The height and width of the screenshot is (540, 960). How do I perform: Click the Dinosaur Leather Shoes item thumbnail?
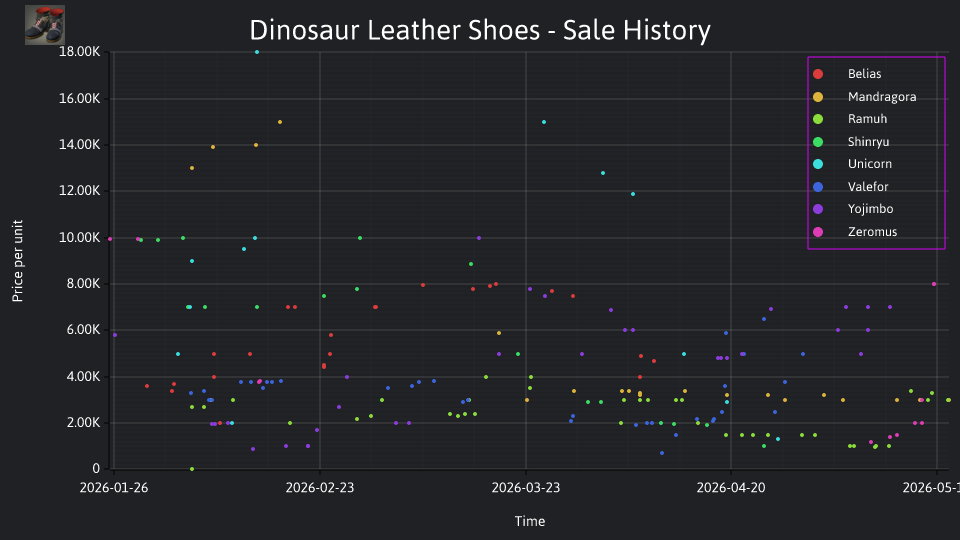click(45, 25)
